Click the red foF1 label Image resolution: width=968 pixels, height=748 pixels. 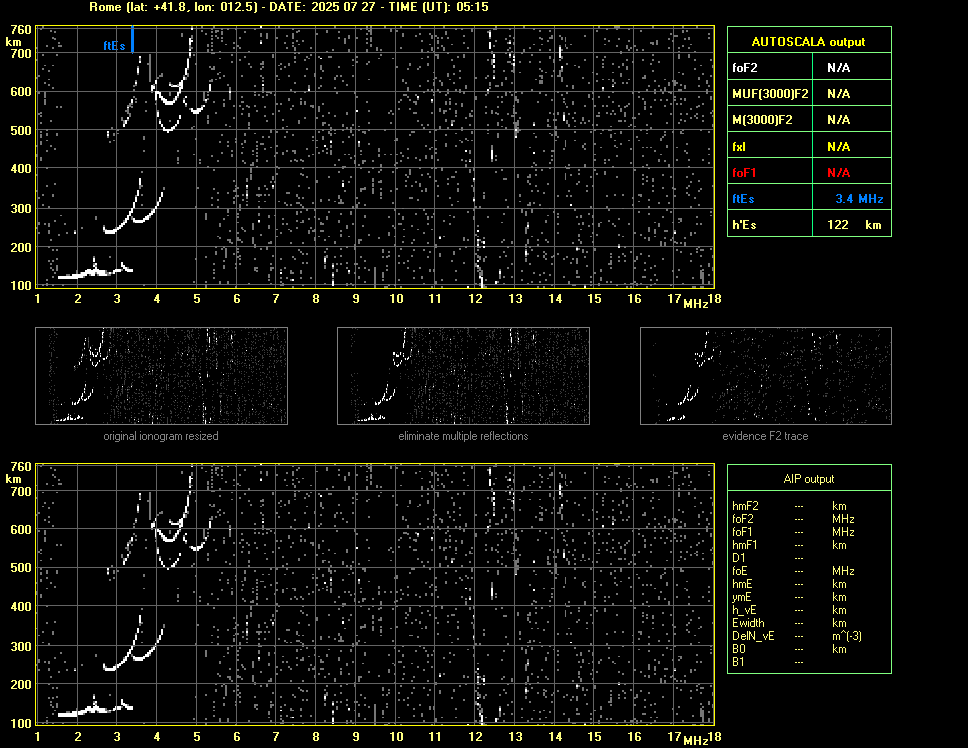(x=744, y=173)
